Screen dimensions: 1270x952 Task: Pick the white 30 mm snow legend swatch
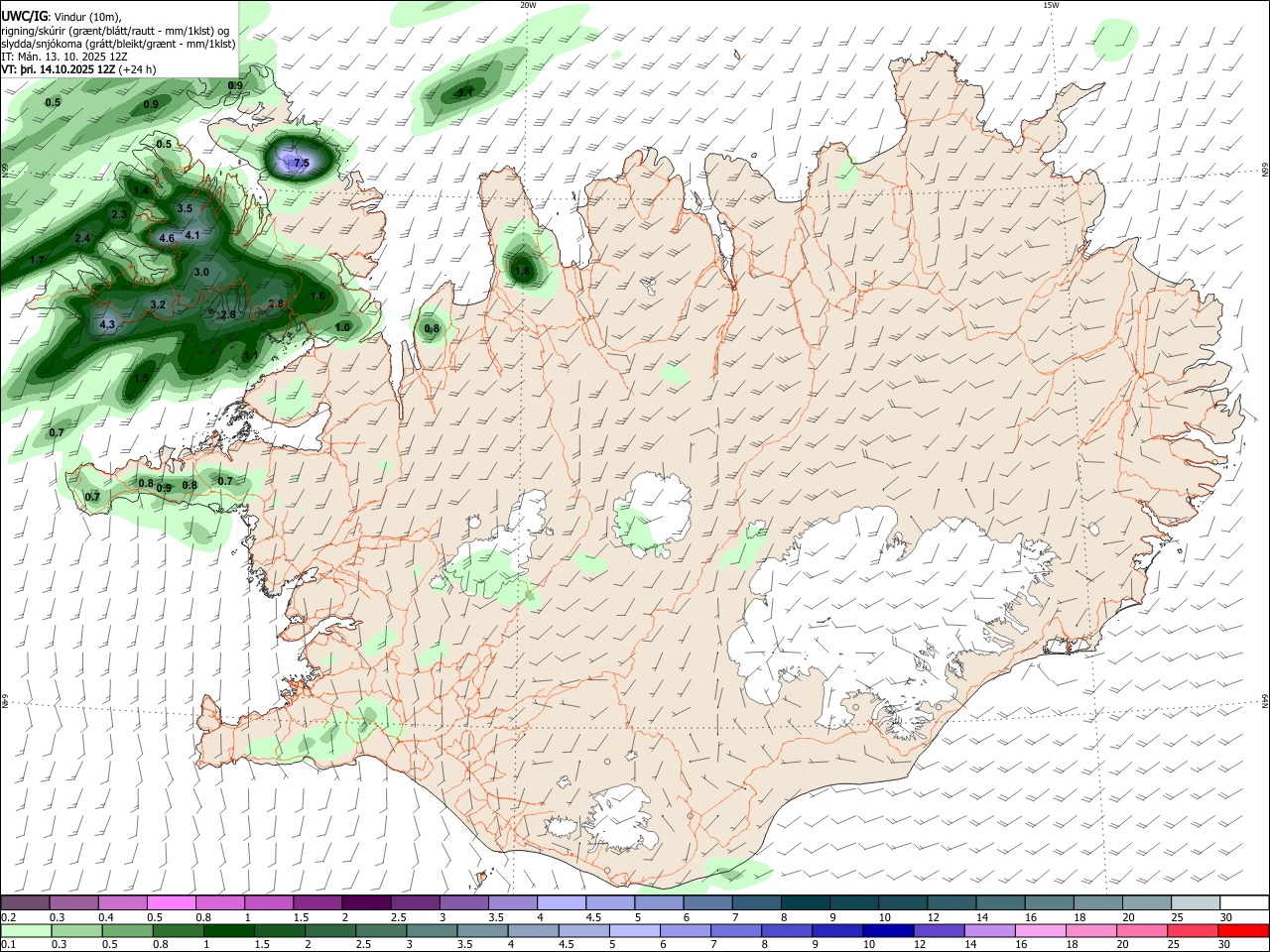pos(1244,902)
